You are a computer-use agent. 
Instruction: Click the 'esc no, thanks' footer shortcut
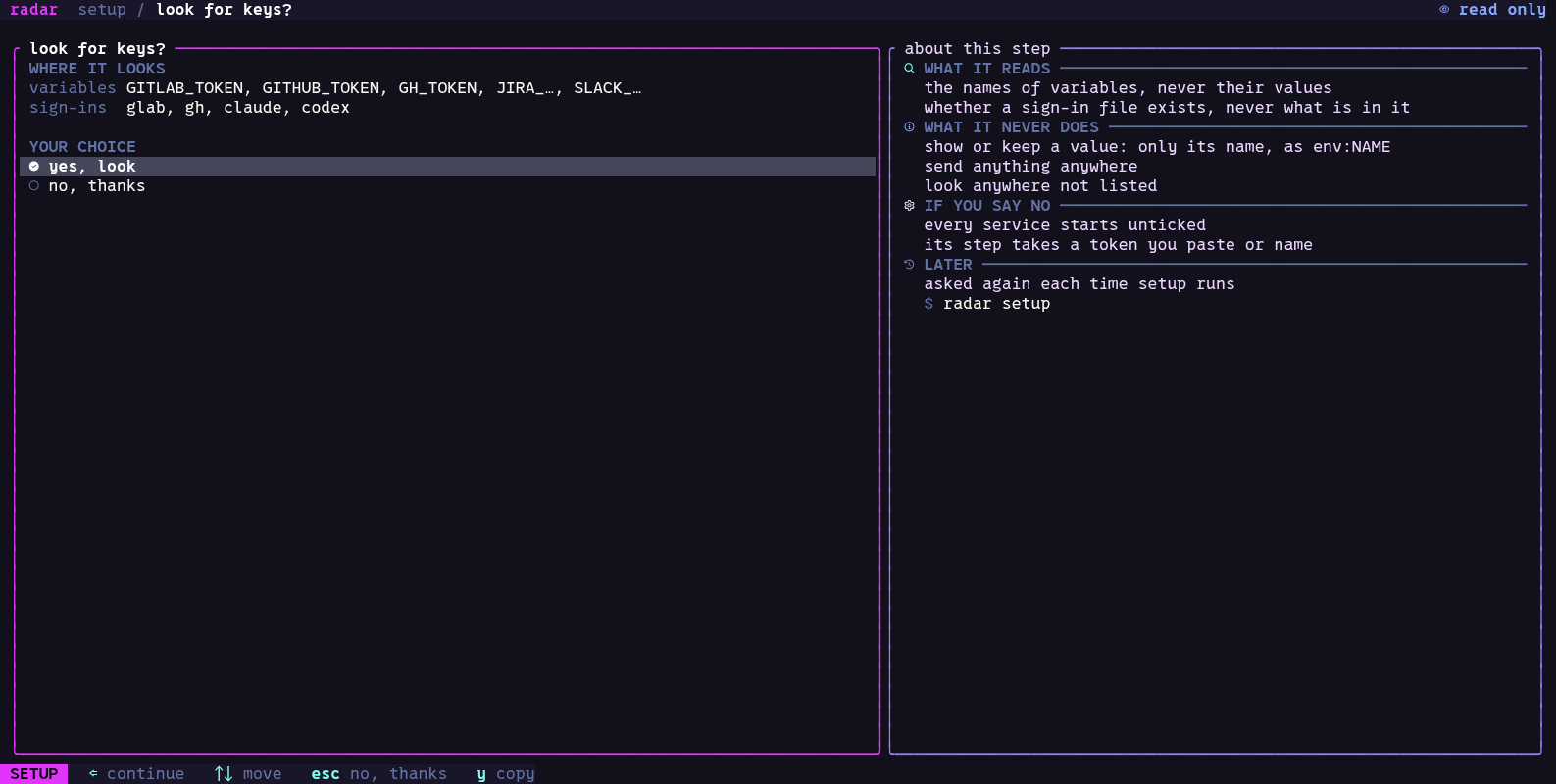coord(378,774)
